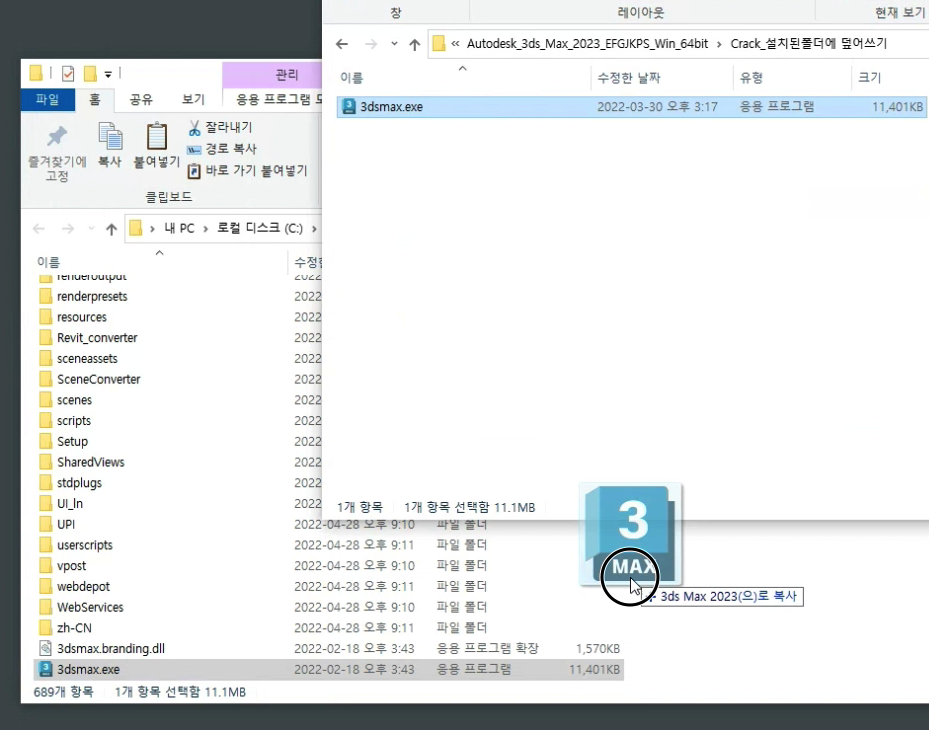Click 바로 가기 붙여넣기 button

tap(248, 171)
